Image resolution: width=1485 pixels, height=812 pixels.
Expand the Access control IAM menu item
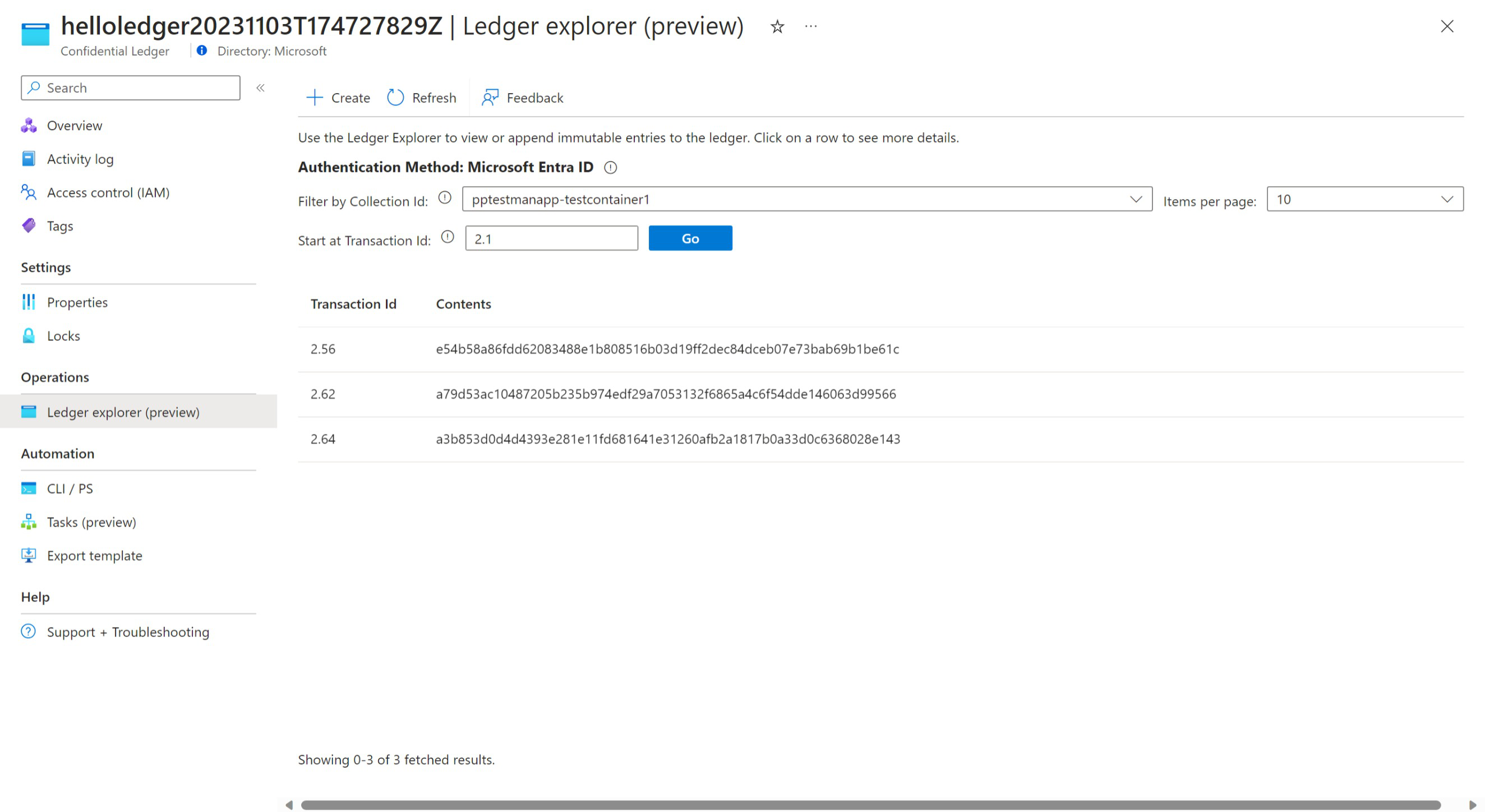point(108,192)
